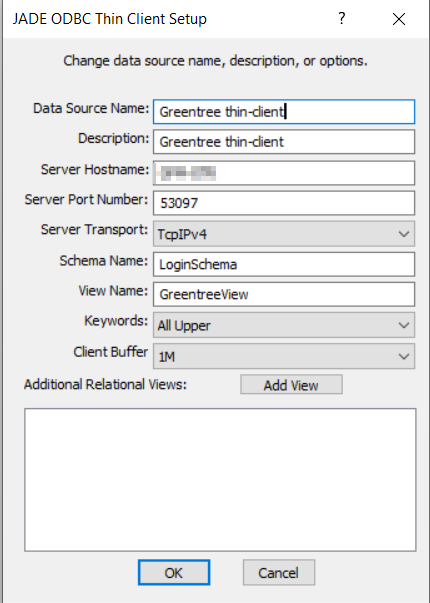Click the Data Source Name input field

284,112
